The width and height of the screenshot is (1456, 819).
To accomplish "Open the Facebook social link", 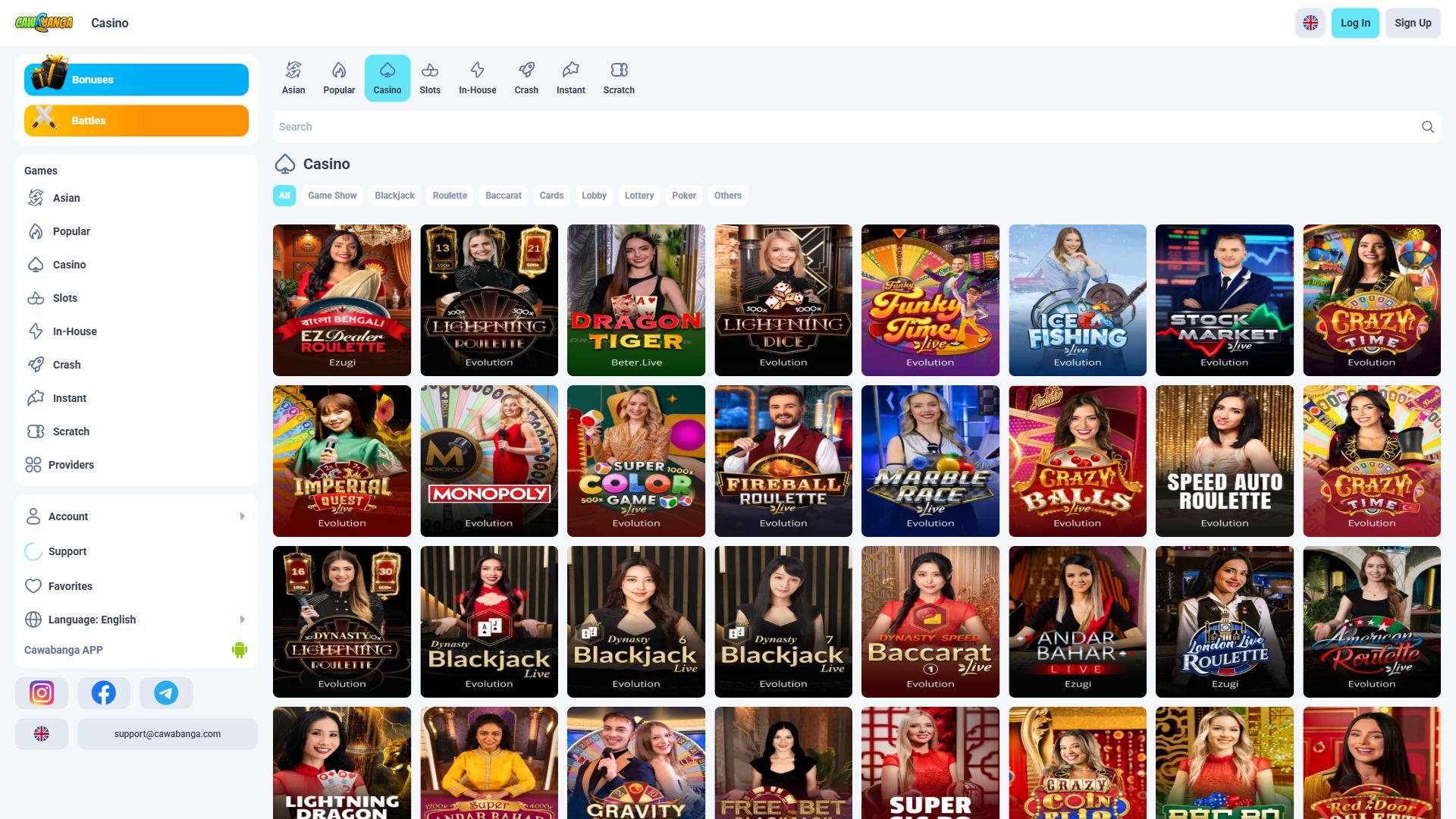I will 104,692.
